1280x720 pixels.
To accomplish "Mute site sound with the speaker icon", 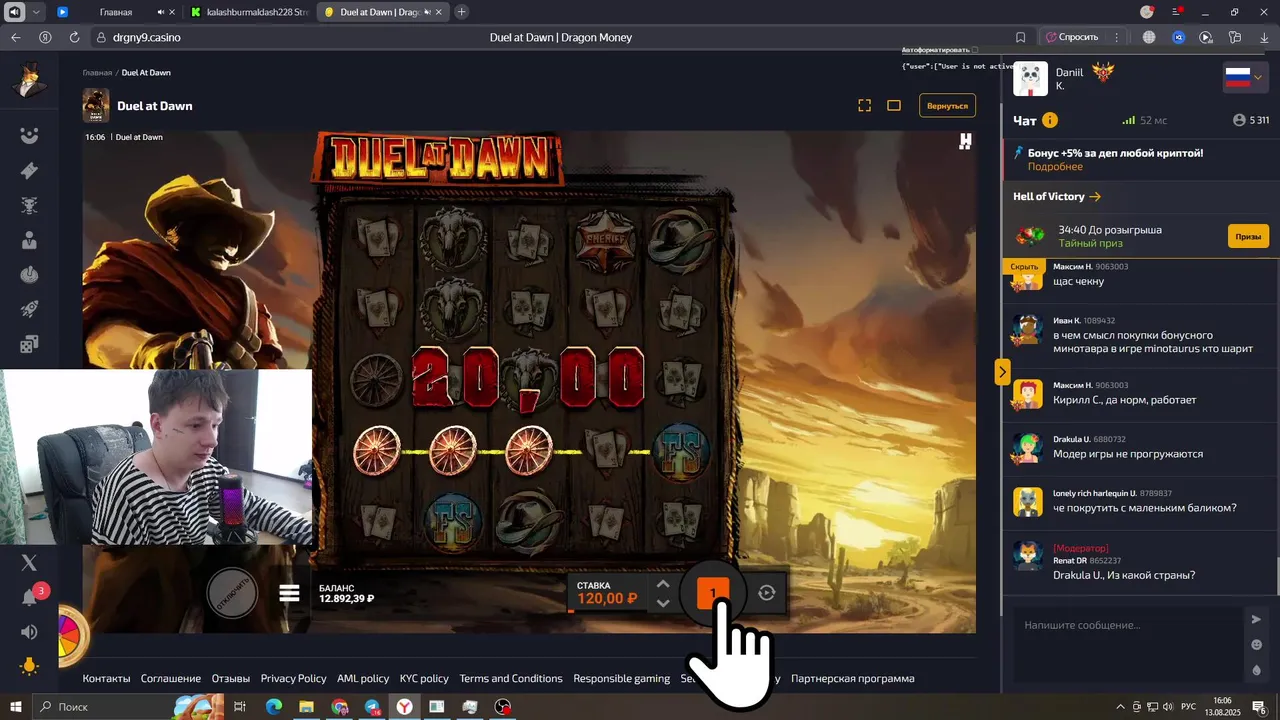I will [x=29, y=632].
